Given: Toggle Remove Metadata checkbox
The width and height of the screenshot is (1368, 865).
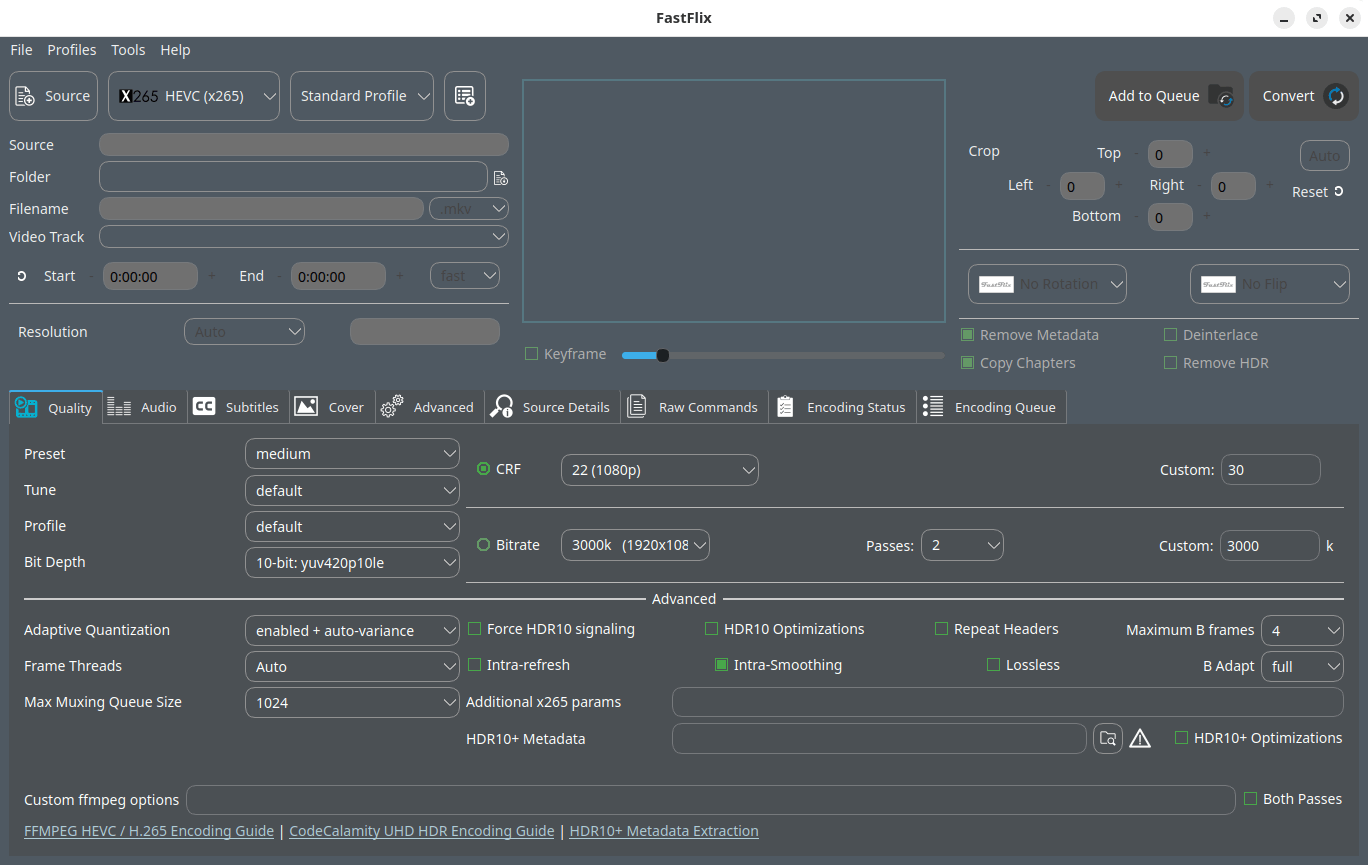Looking at the screenshot, I should [x=967, y=335].
